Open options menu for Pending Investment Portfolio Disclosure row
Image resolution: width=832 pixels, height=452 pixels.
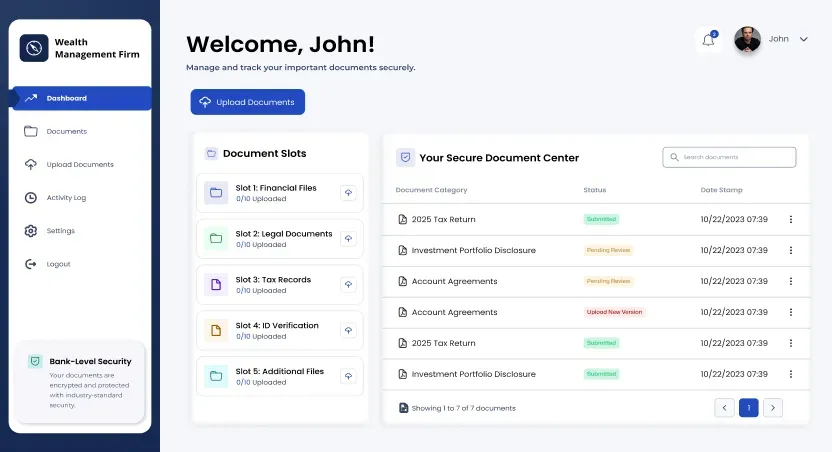click(x=791, y=250)
